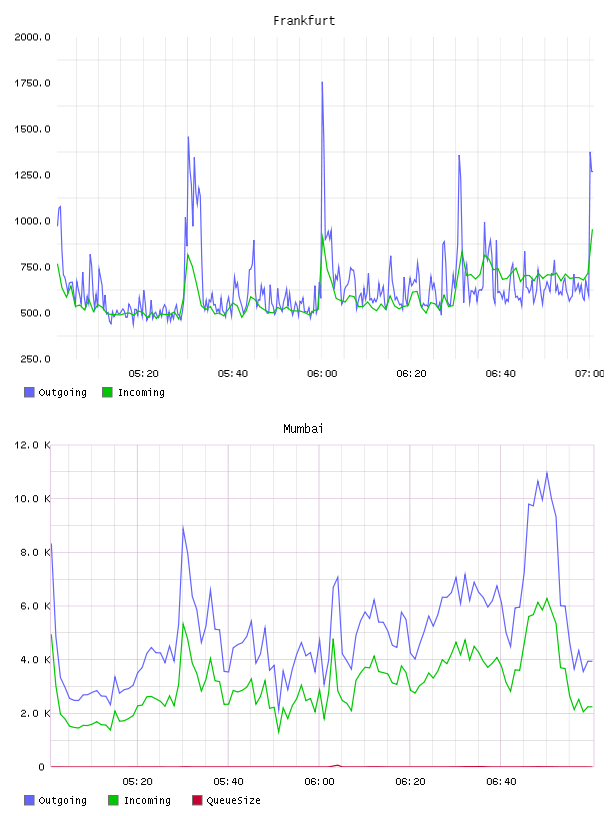This screenshot has width=608, height=816.
Task: Click the 1500.0 y-axis label on Frankfurt
Action: pos(32,129)
